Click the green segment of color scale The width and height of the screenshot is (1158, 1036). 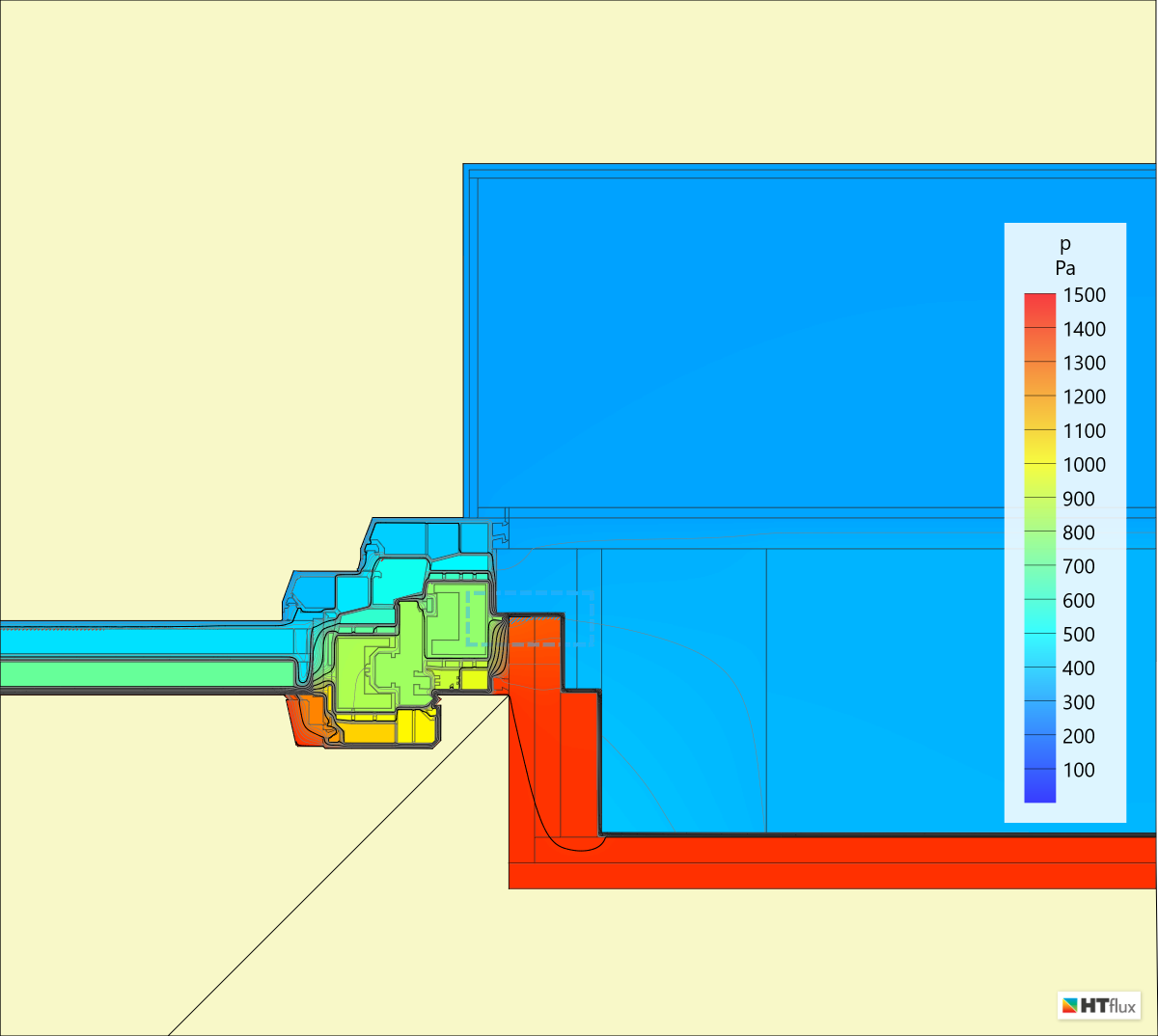click(x=1039, y=540)
